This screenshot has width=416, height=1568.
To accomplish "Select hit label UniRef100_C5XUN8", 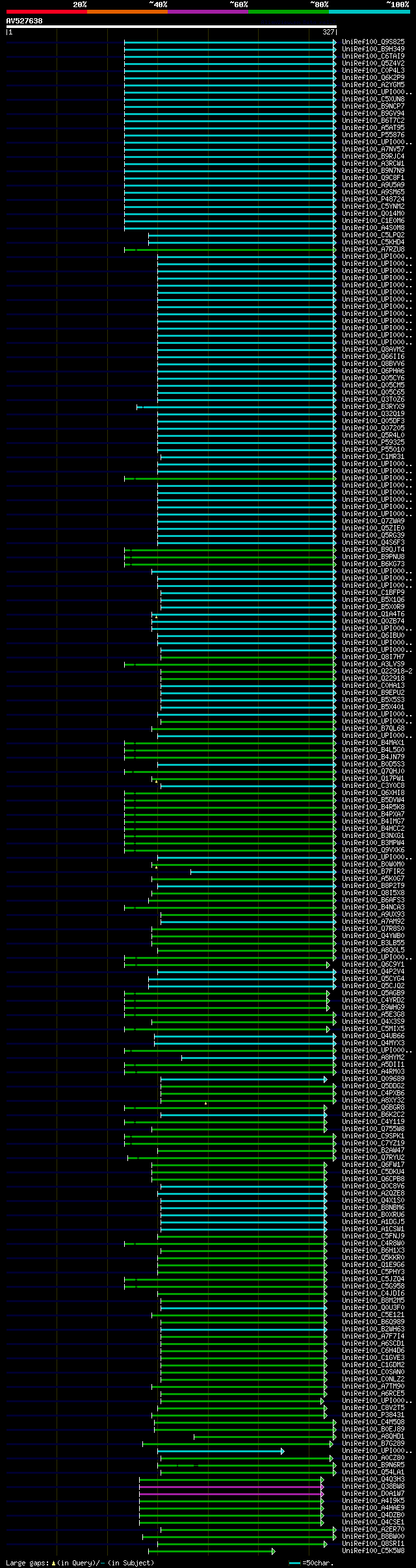I will coord(373,99).
